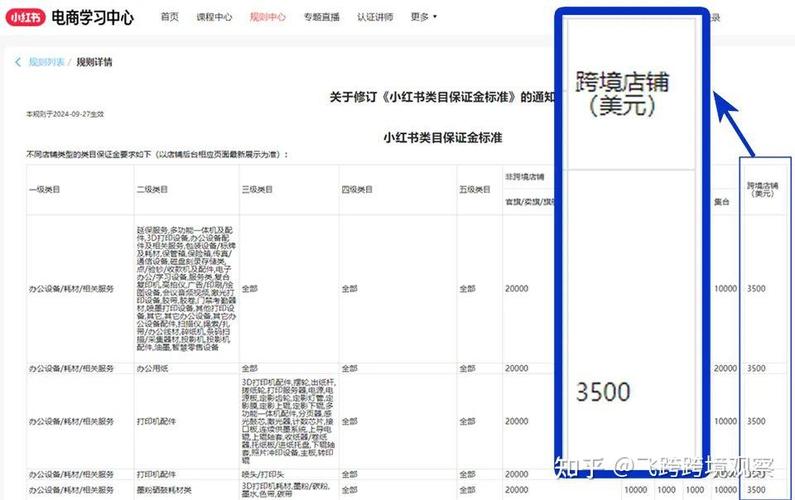Open the 认证讲师 nav tab

coord(375,17)
